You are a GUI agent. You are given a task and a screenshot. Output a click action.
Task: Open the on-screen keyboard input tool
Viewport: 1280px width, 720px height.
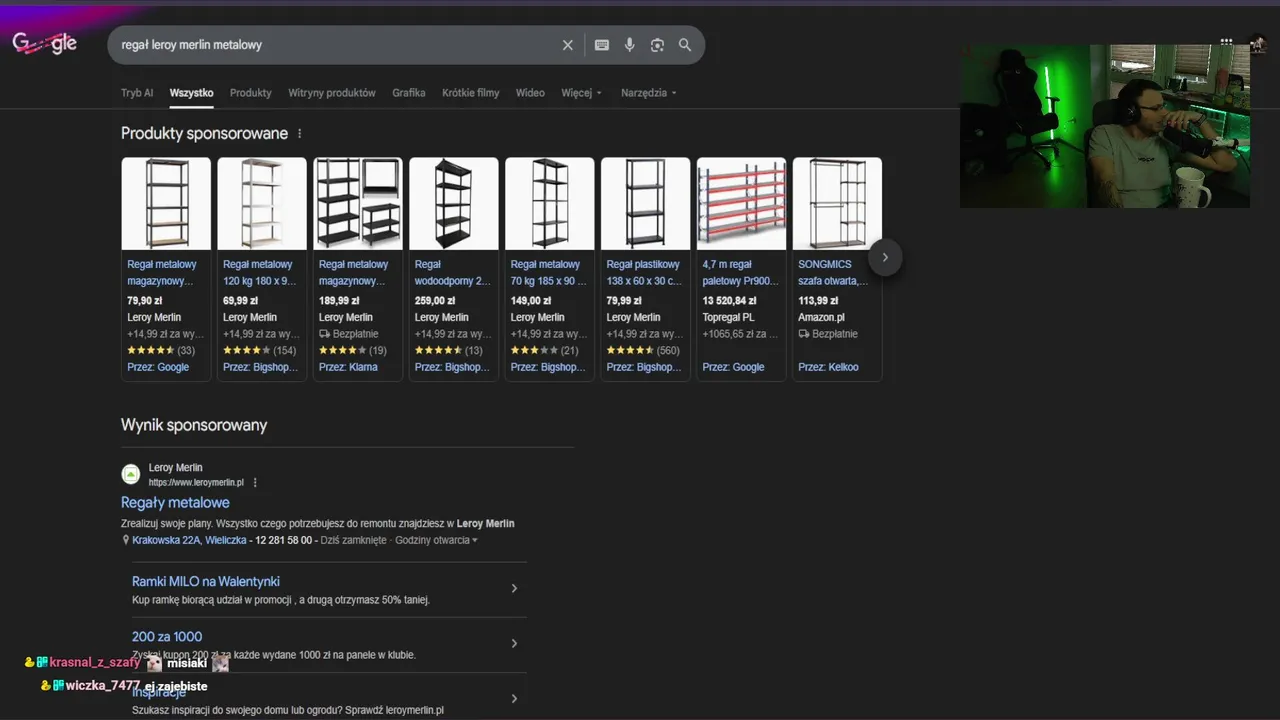click(x=602, y=45)
